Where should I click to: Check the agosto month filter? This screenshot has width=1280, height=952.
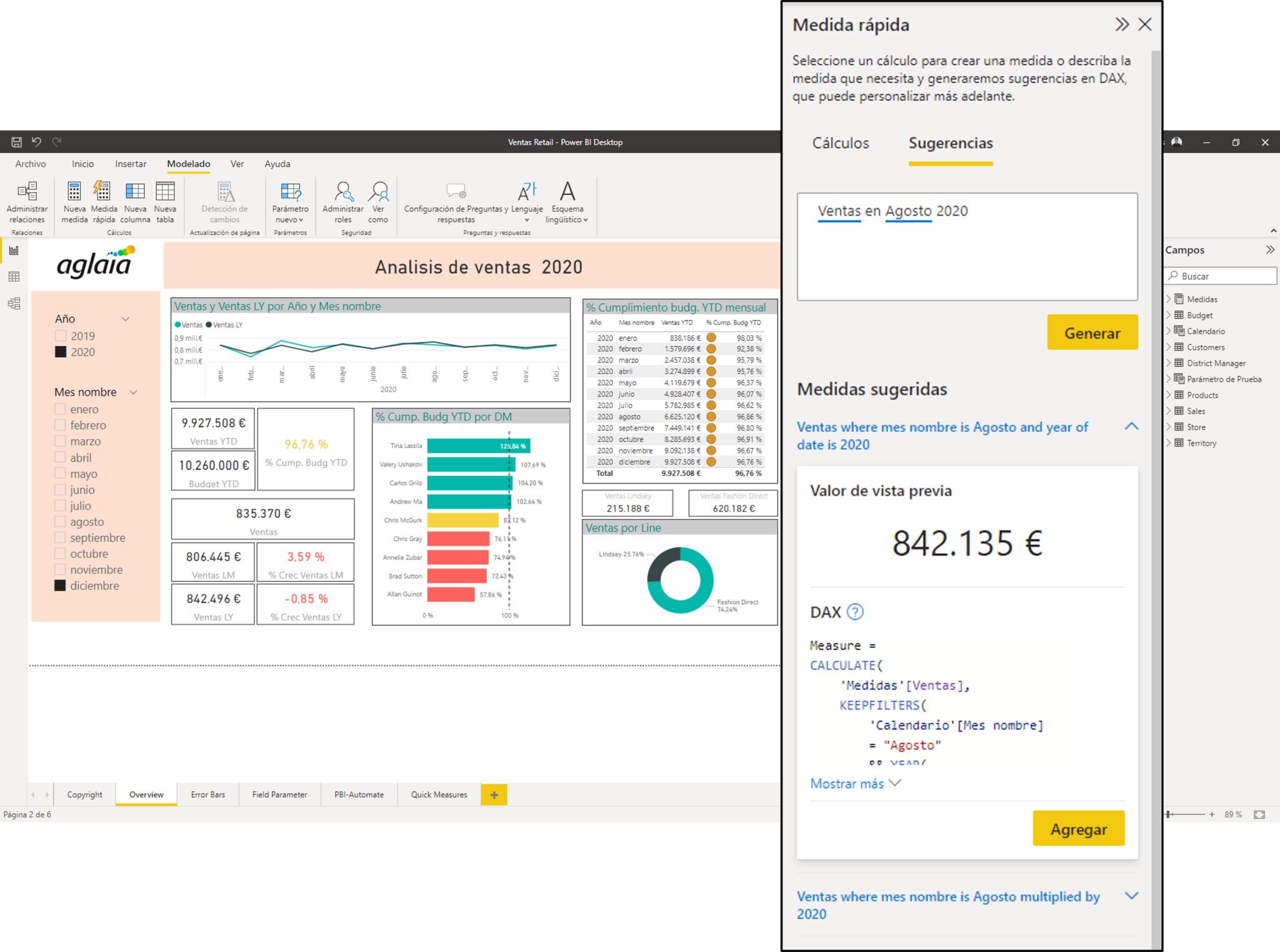[60, 522]
